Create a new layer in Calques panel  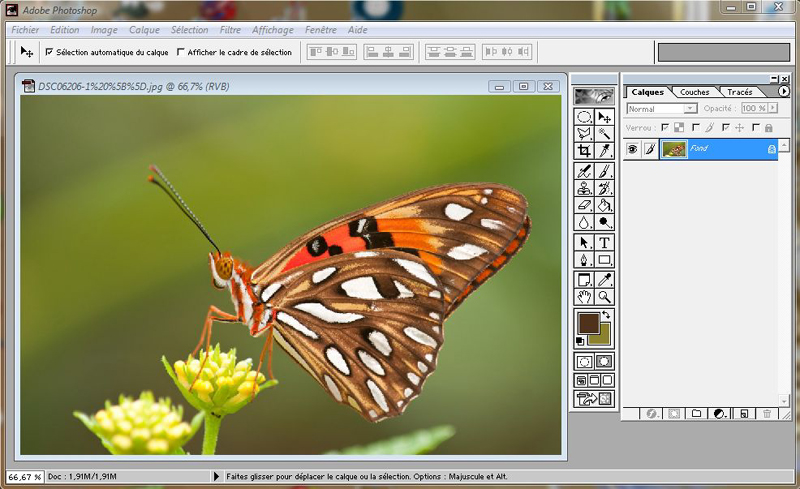tap(744, 413)
